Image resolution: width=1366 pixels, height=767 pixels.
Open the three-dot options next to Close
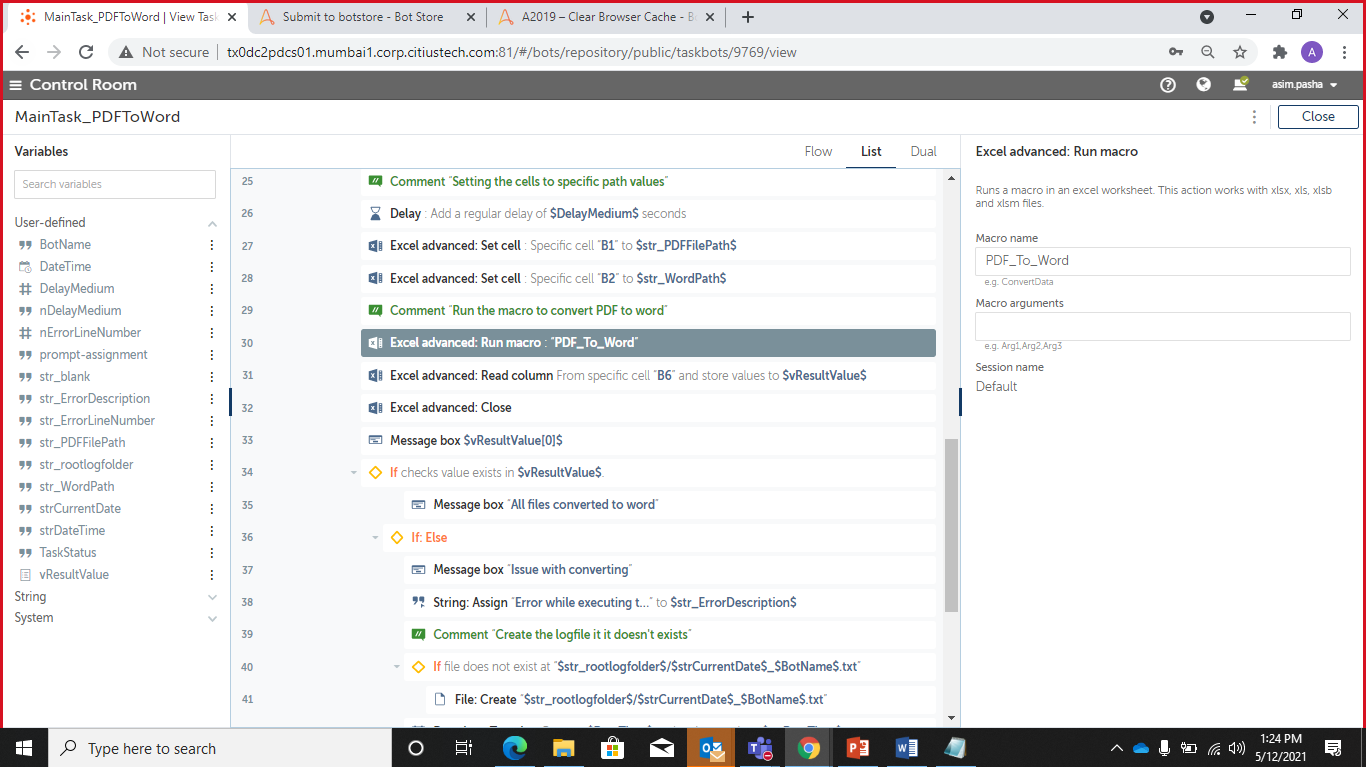[1254, 117]
